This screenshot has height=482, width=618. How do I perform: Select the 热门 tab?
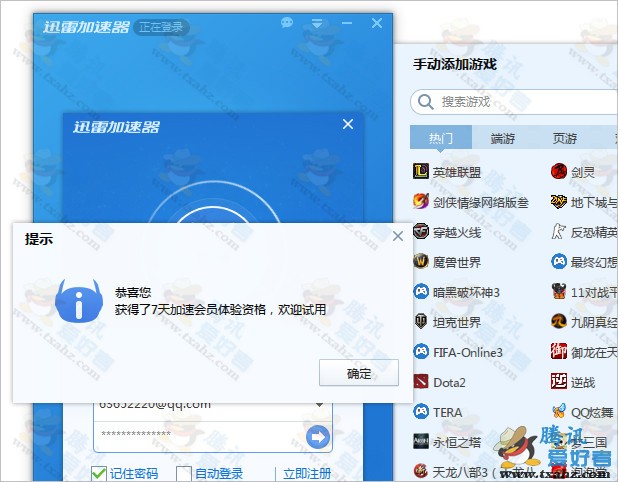tap(441, 138)
